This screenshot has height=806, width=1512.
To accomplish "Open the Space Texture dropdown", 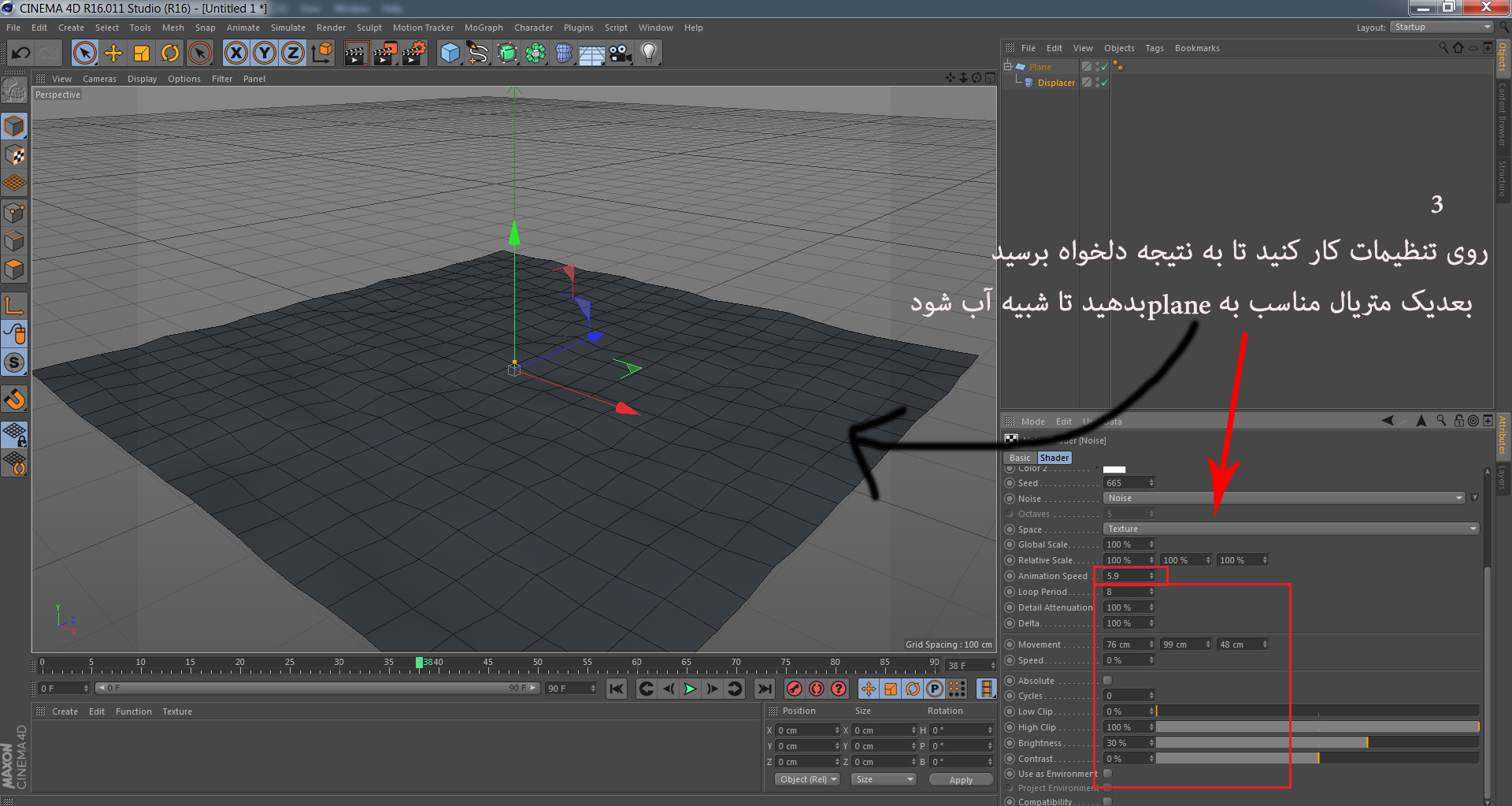I will click(1291, 529).
